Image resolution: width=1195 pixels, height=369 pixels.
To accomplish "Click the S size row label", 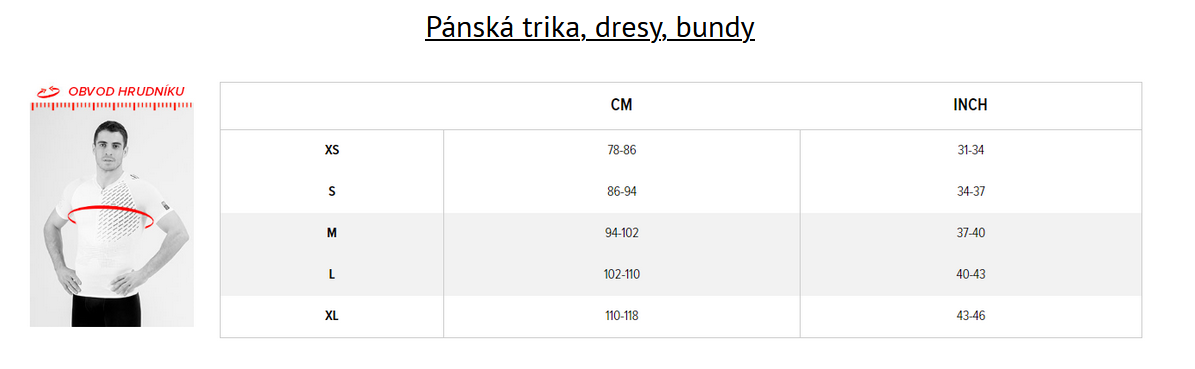I will click(332, 191).
